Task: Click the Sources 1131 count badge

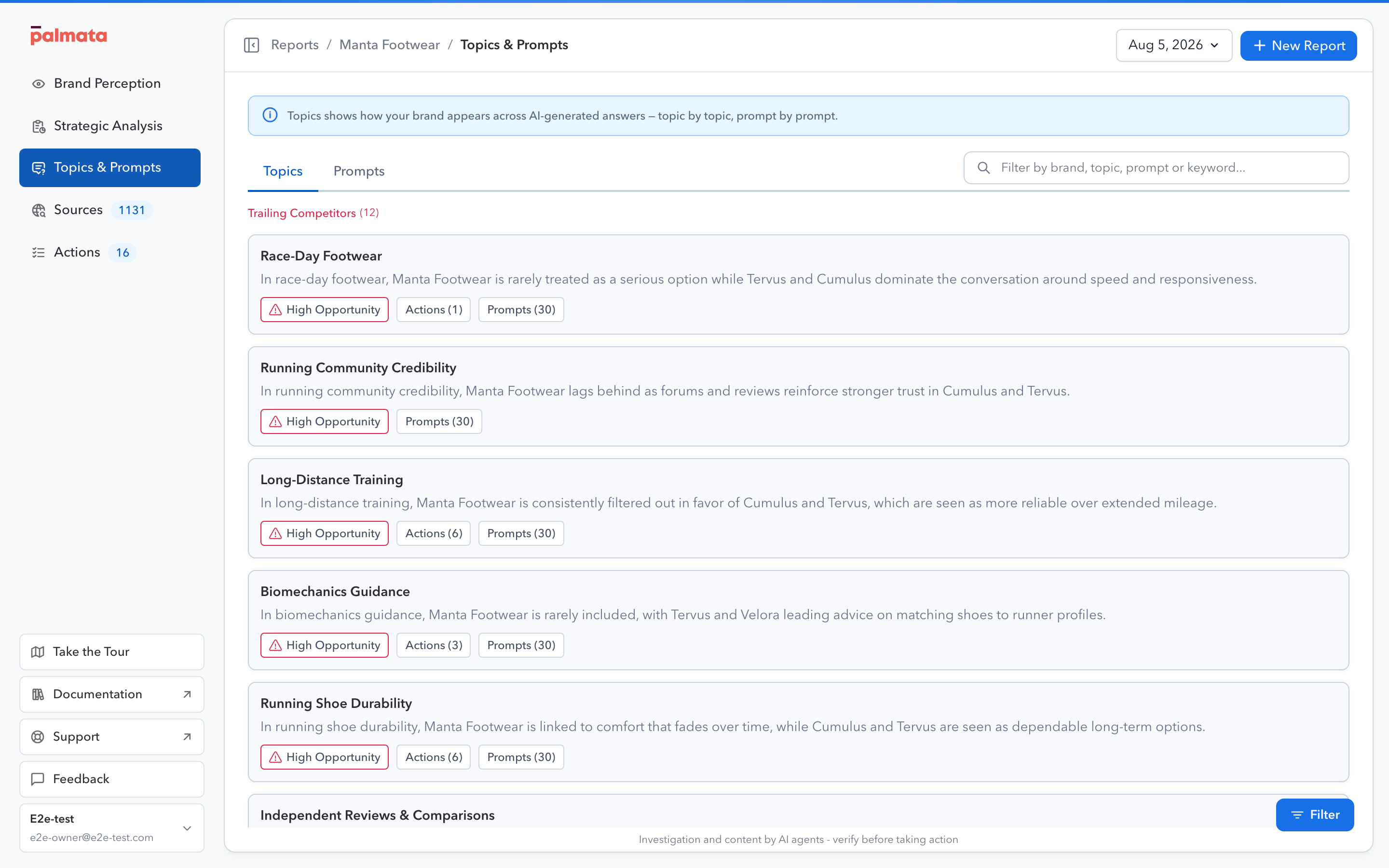Action: point(132,210)
